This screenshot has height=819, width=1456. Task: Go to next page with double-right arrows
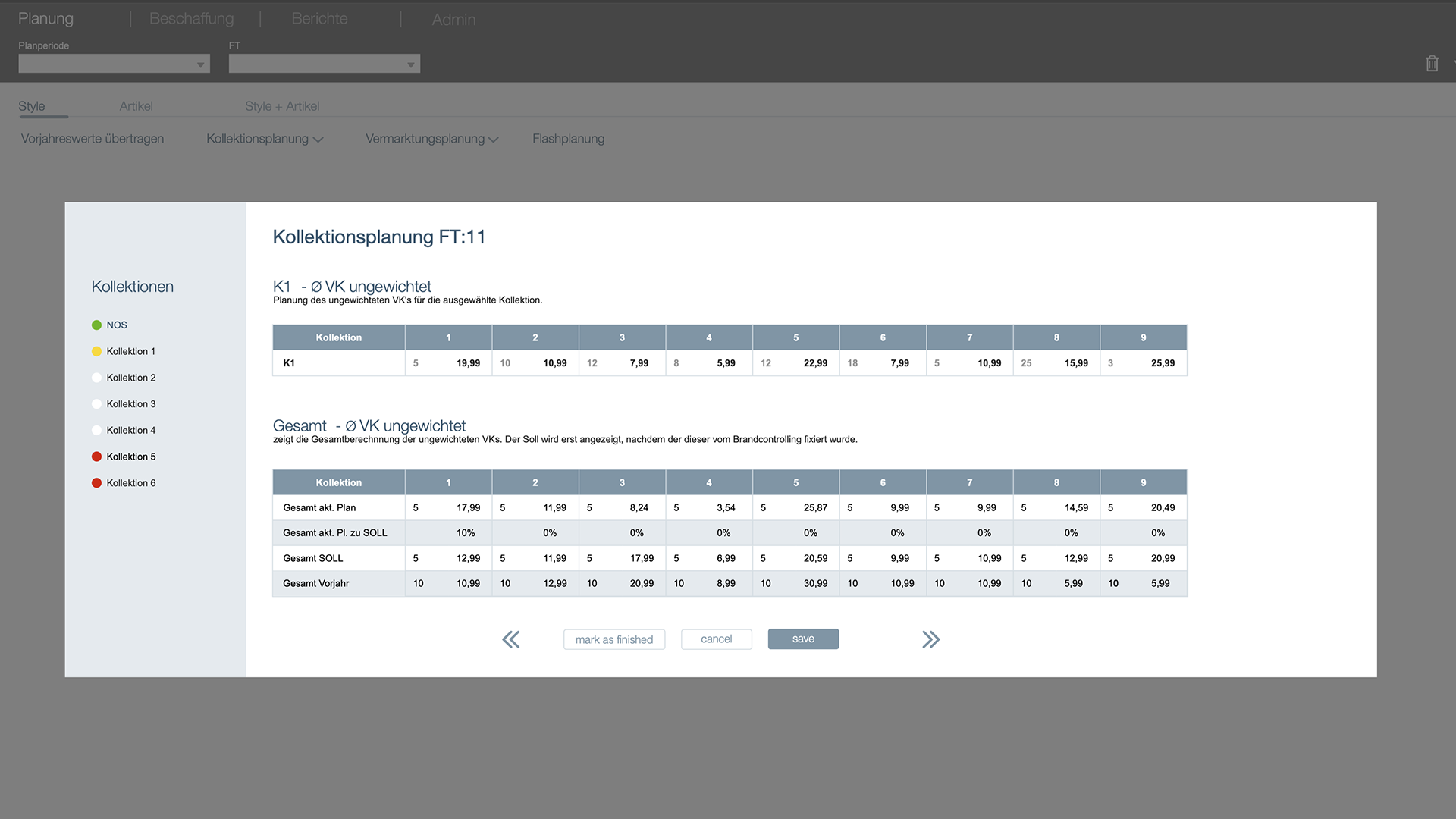tap(930, 639)
